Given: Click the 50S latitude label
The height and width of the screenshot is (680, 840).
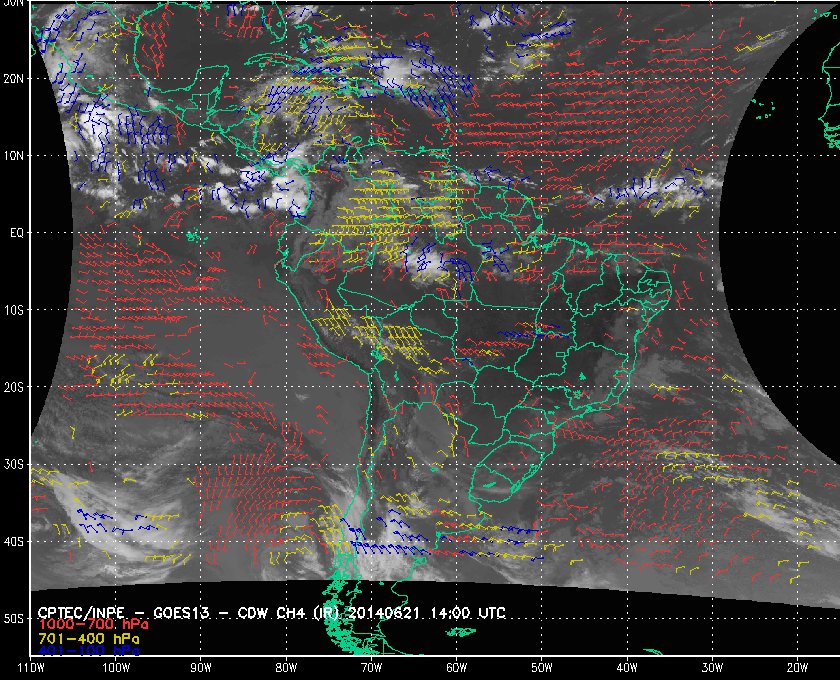Looking at the screenshot, I should coord(13,619).
